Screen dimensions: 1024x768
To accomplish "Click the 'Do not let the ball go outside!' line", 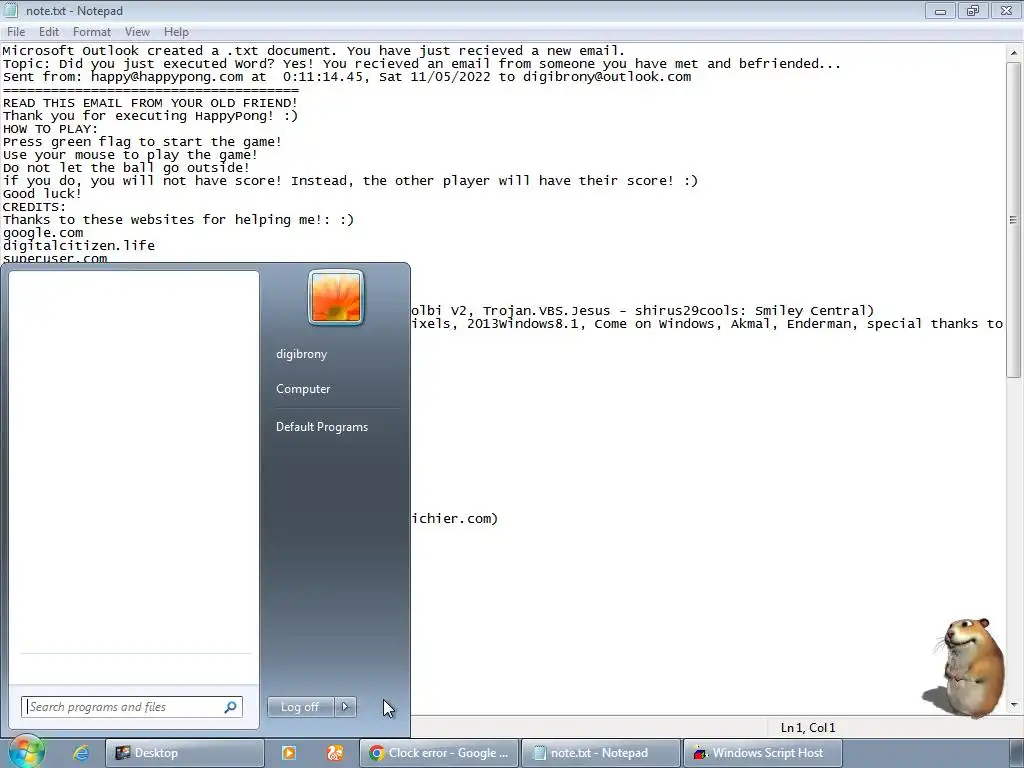I will pyautogui.click(x=127, y=168).
